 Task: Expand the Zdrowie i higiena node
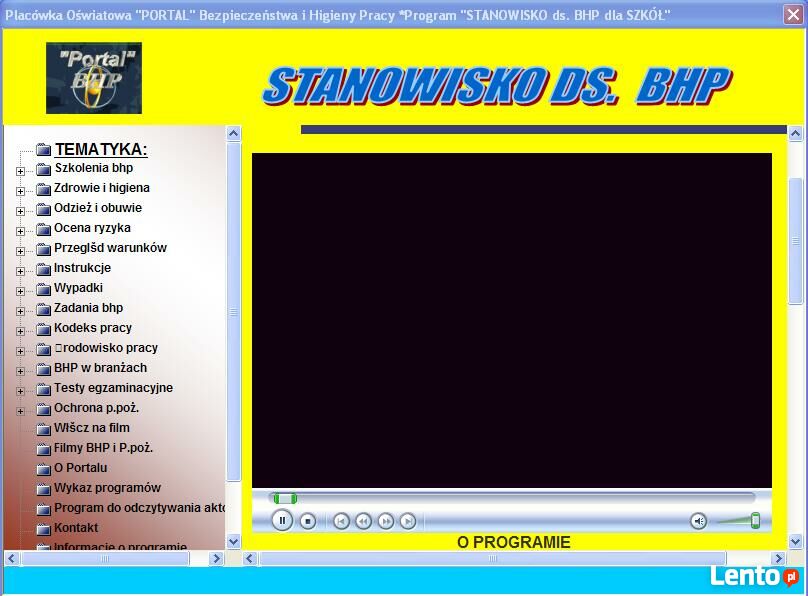tap(20, 191)
